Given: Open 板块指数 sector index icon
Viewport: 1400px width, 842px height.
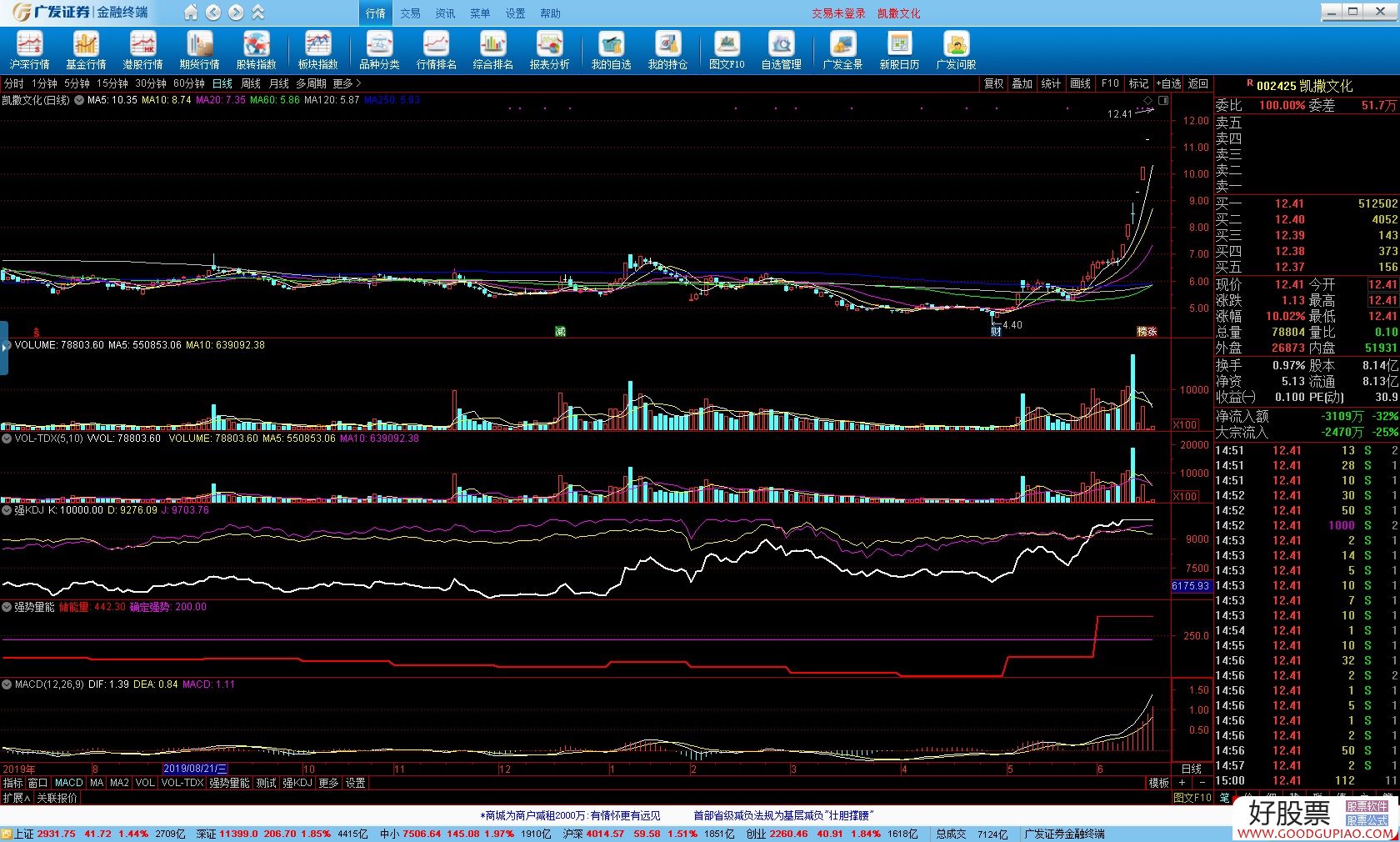Looking at the screenshot, I should (x=317, y=50).
